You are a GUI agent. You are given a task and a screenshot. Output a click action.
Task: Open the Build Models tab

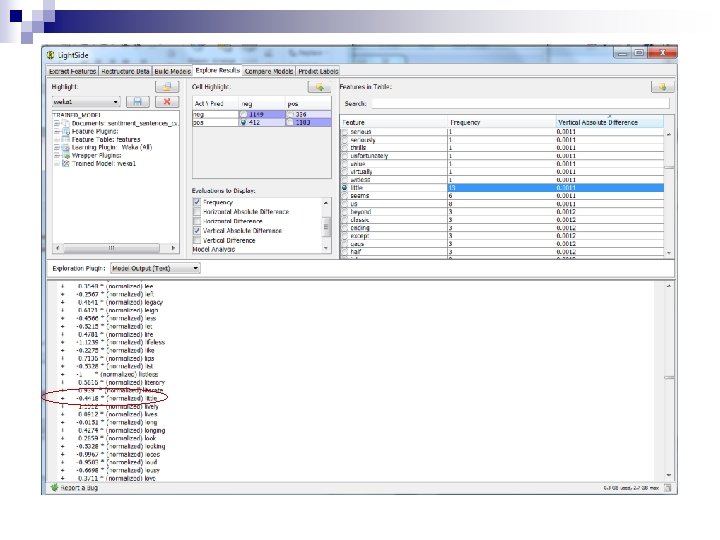(x=172, y=71)
